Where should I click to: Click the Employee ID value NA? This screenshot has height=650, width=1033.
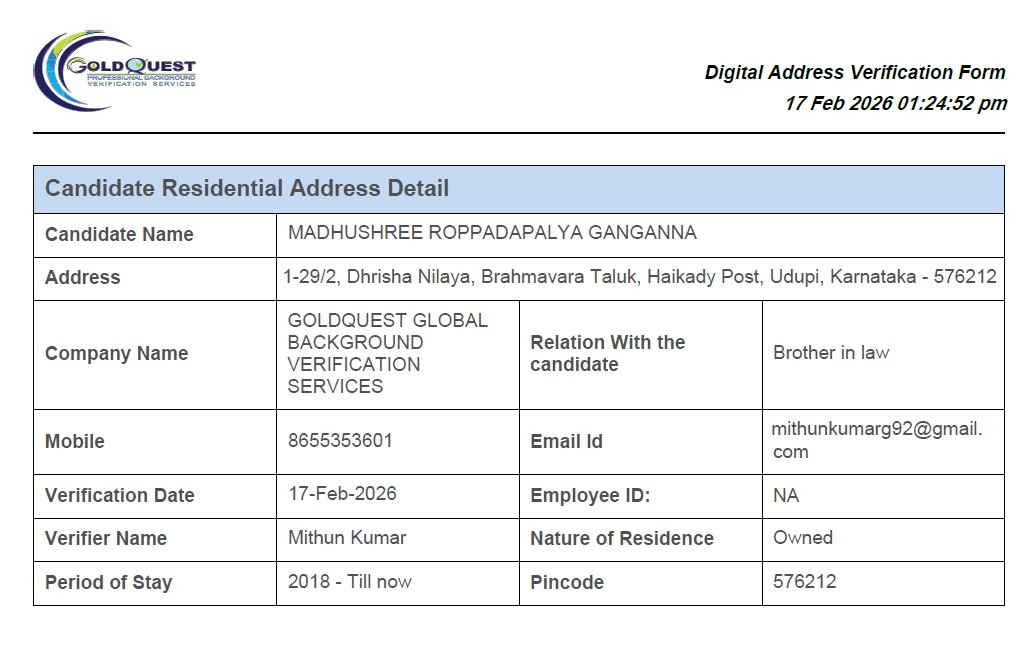[786, 495]
